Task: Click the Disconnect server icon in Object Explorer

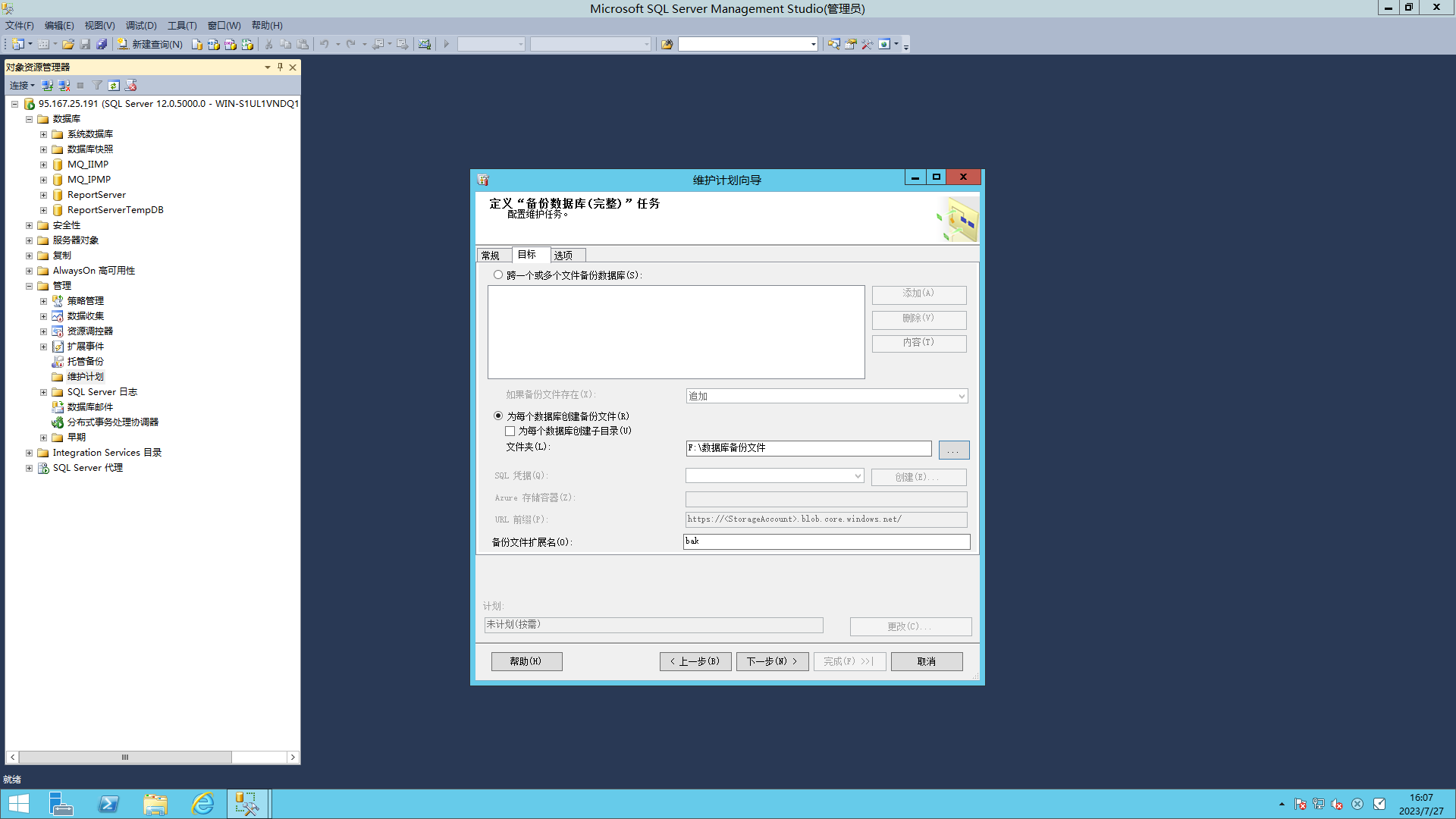Action: pos(64,86)
